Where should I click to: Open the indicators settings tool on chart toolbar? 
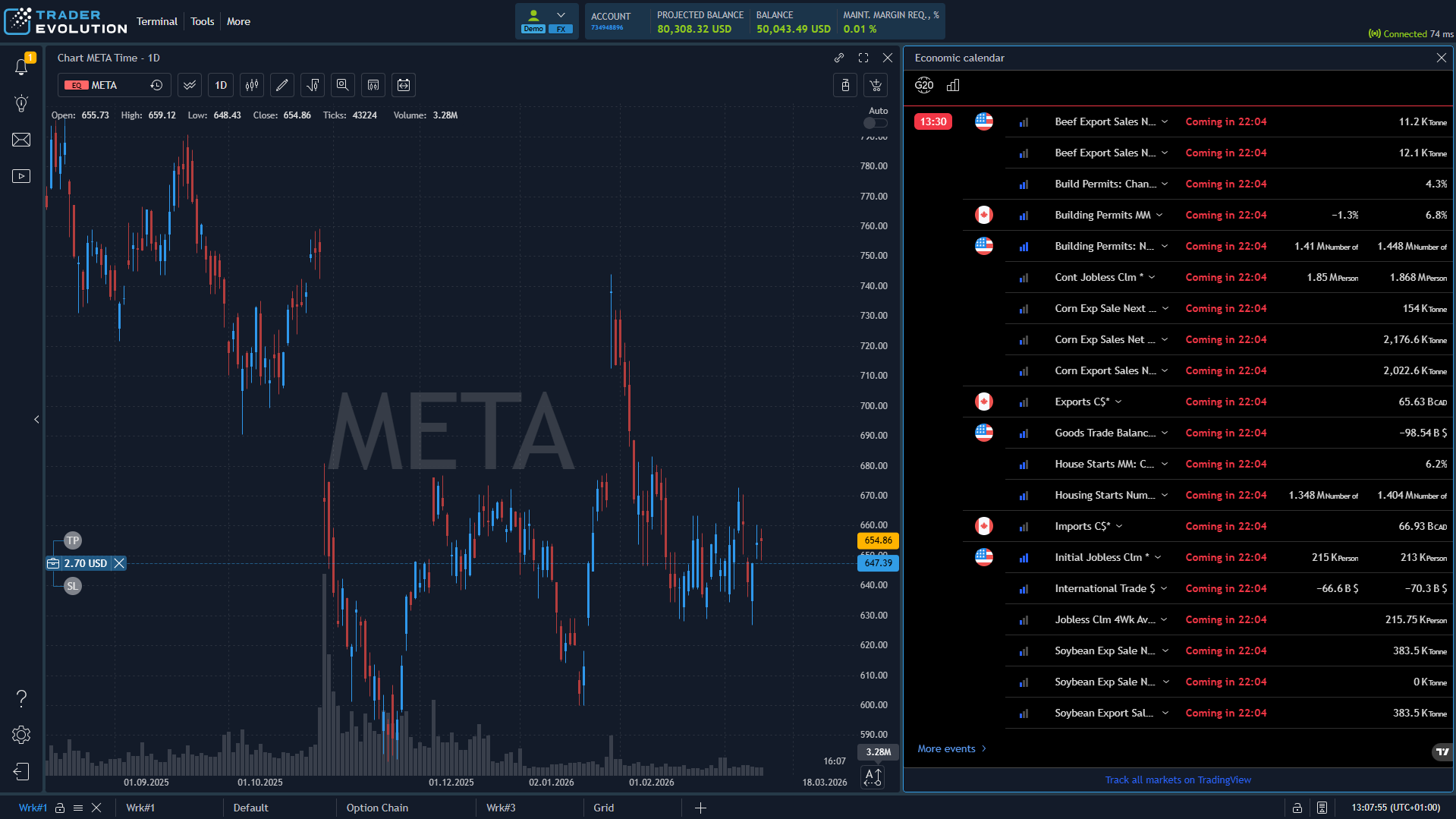point(312,85)
